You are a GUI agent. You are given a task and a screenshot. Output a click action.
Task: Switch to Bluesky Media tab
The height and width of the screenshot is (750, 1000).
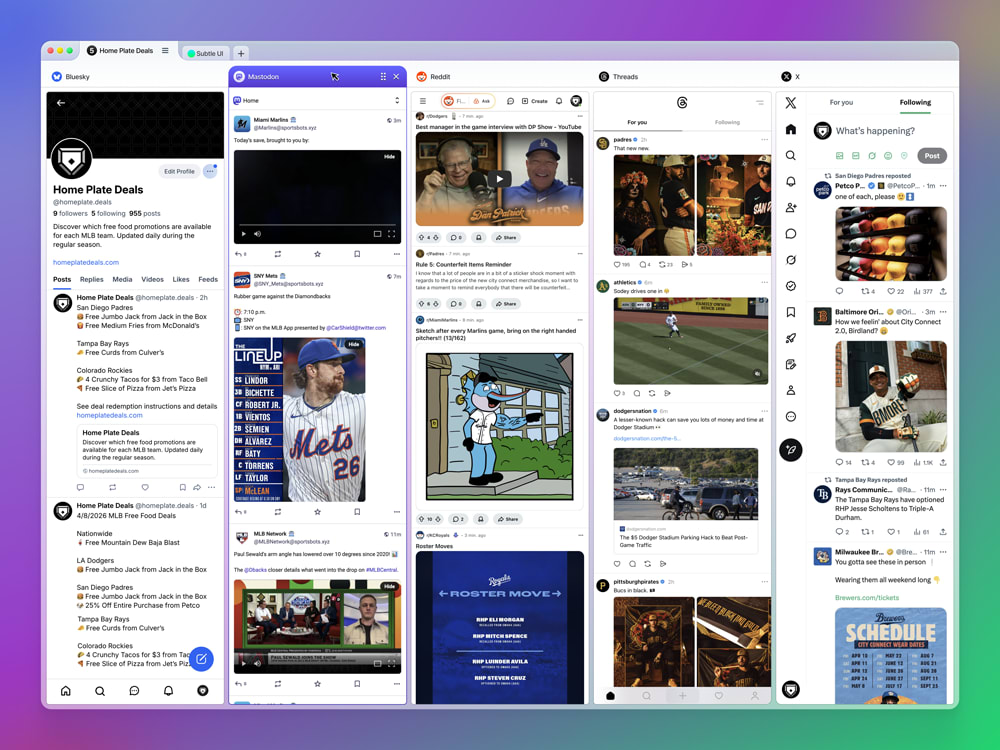[x=122, y=279]
